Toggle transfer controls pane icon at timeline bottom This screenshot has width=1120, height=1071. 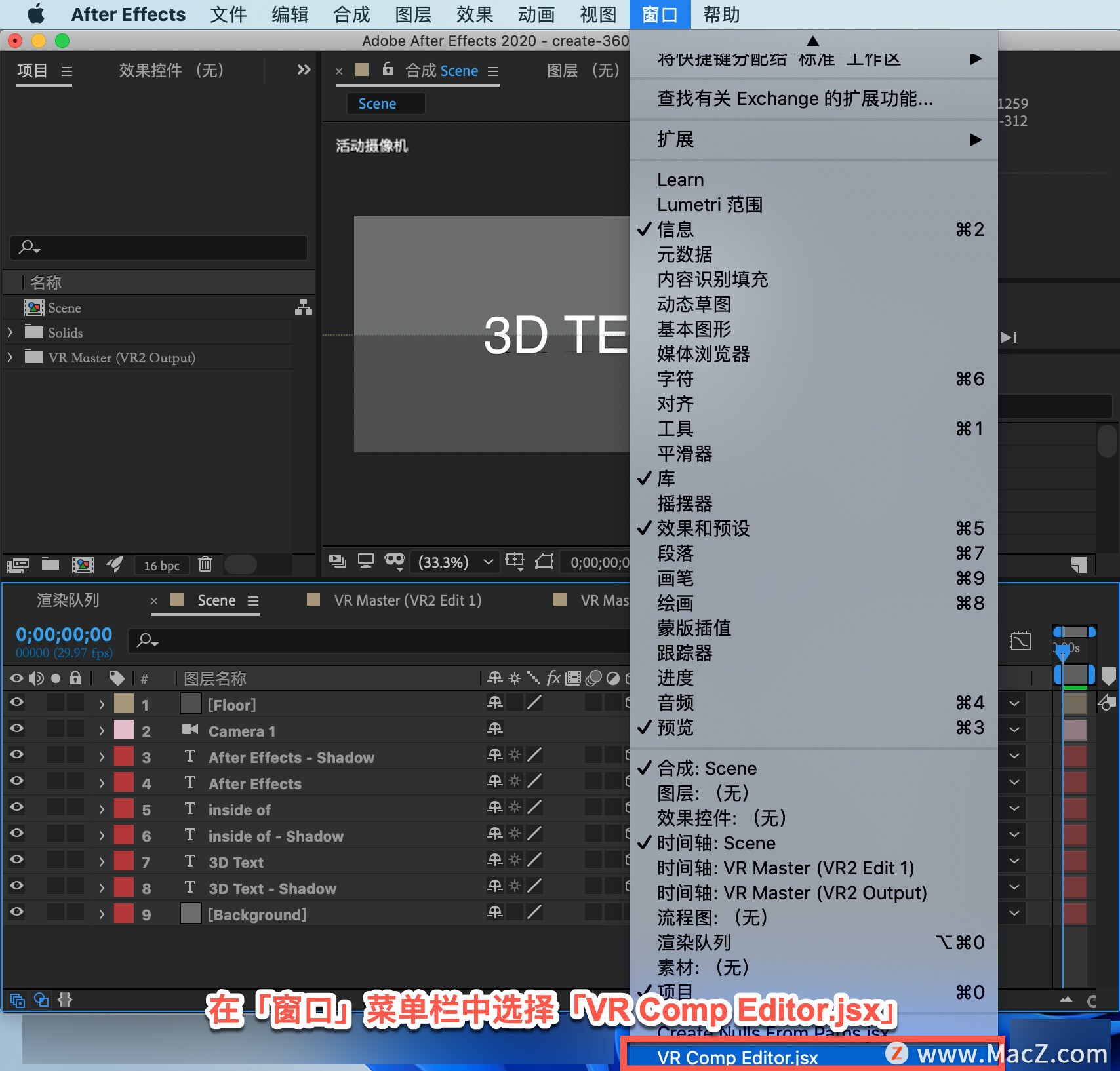tap(41, 1000)
